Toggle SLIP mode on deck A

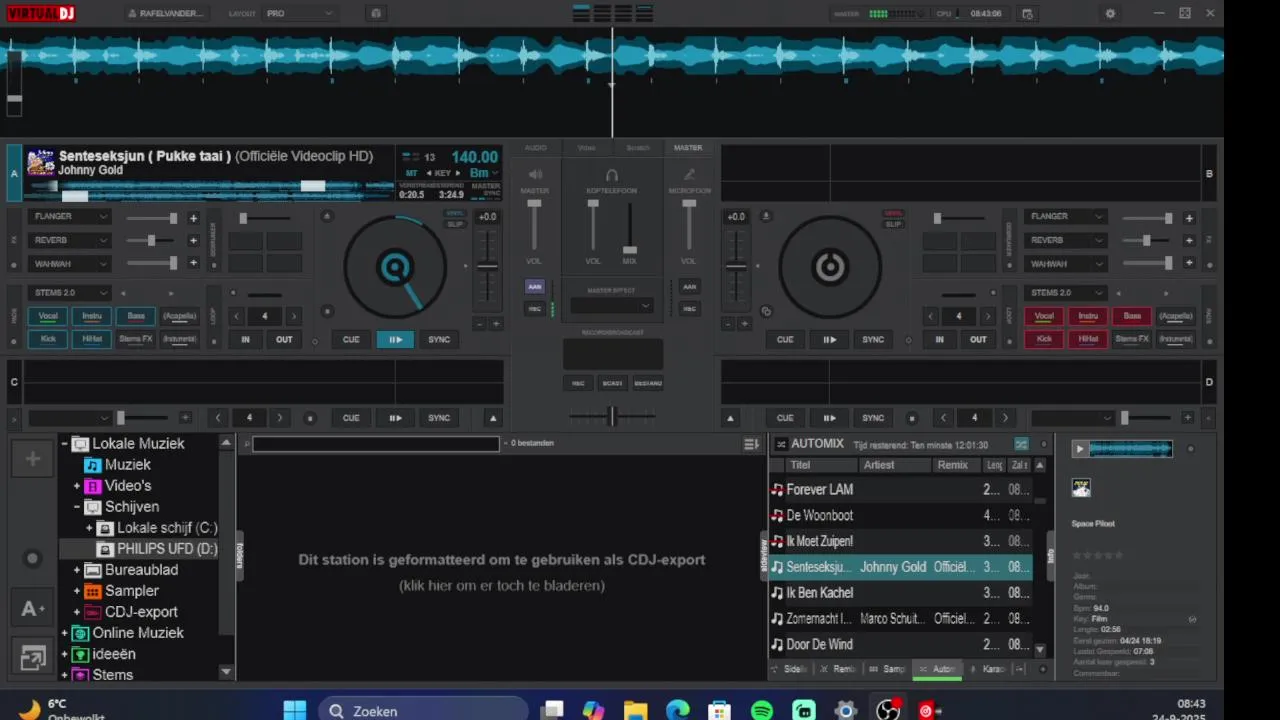click(455, 224)
